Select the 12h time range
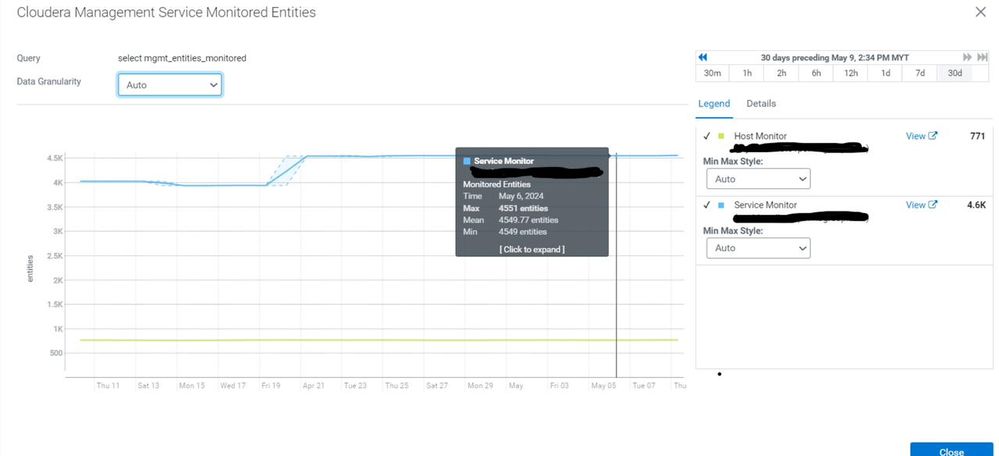The width and height of the screenshot is (999, 456). (x=851, y=73)
